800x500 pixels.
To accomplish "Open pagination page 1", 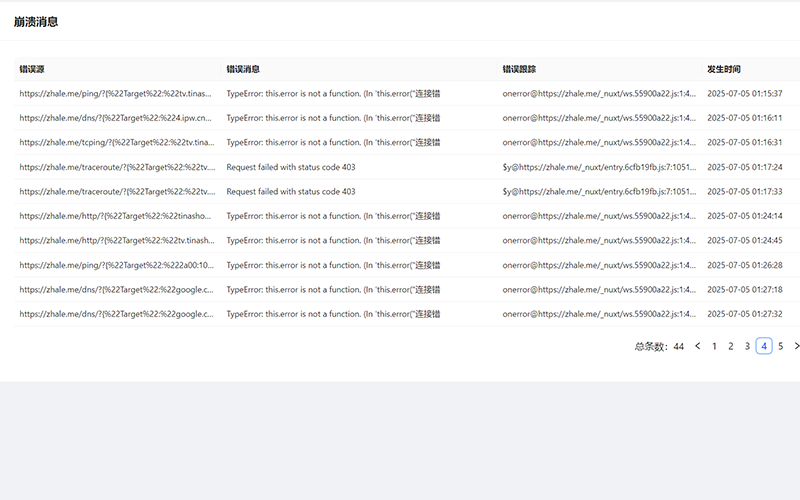I will click(714, 346).
